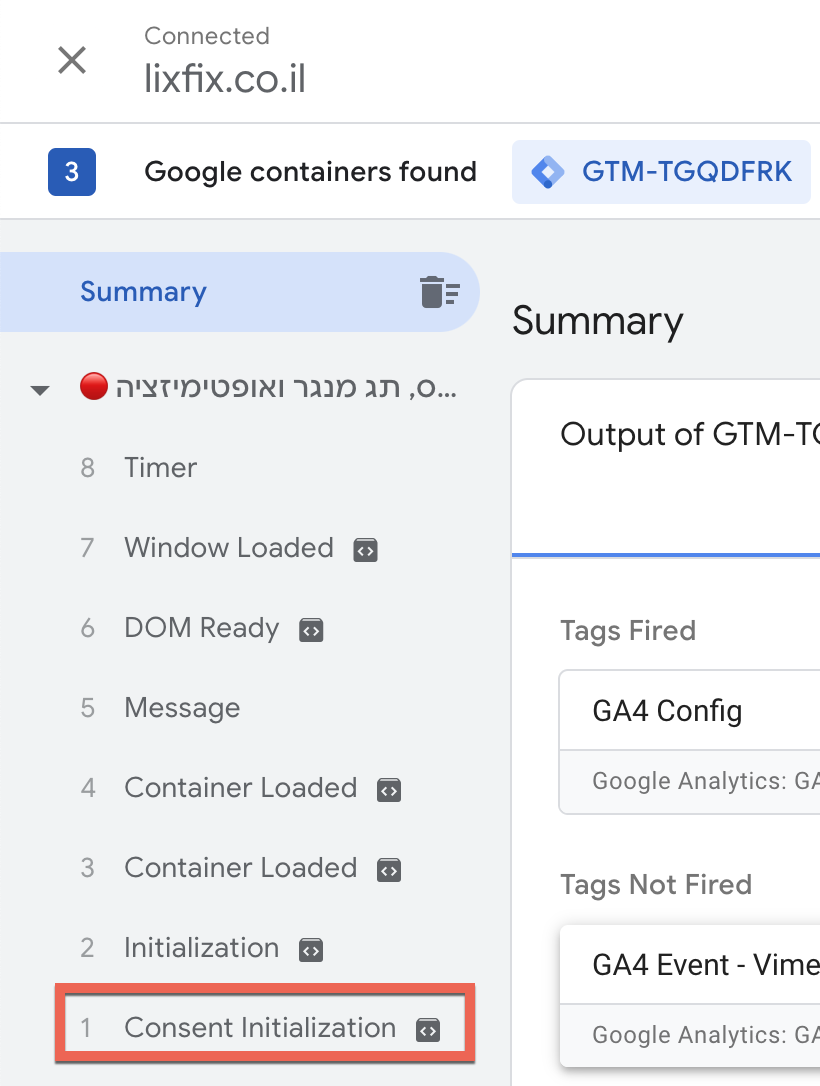Collapse the Hebrew-titled page event group
The image size is (820, 1086).
point(40,389)
